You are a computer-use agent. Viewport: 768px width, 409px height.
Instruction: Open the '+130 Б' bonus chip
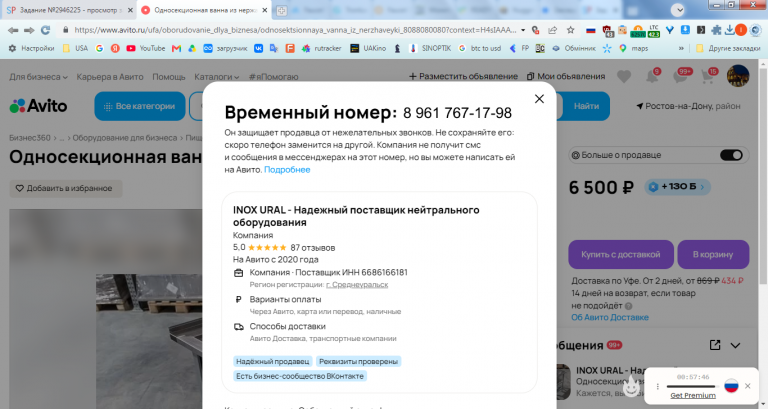pyautogui.click(x=677, y=187)
